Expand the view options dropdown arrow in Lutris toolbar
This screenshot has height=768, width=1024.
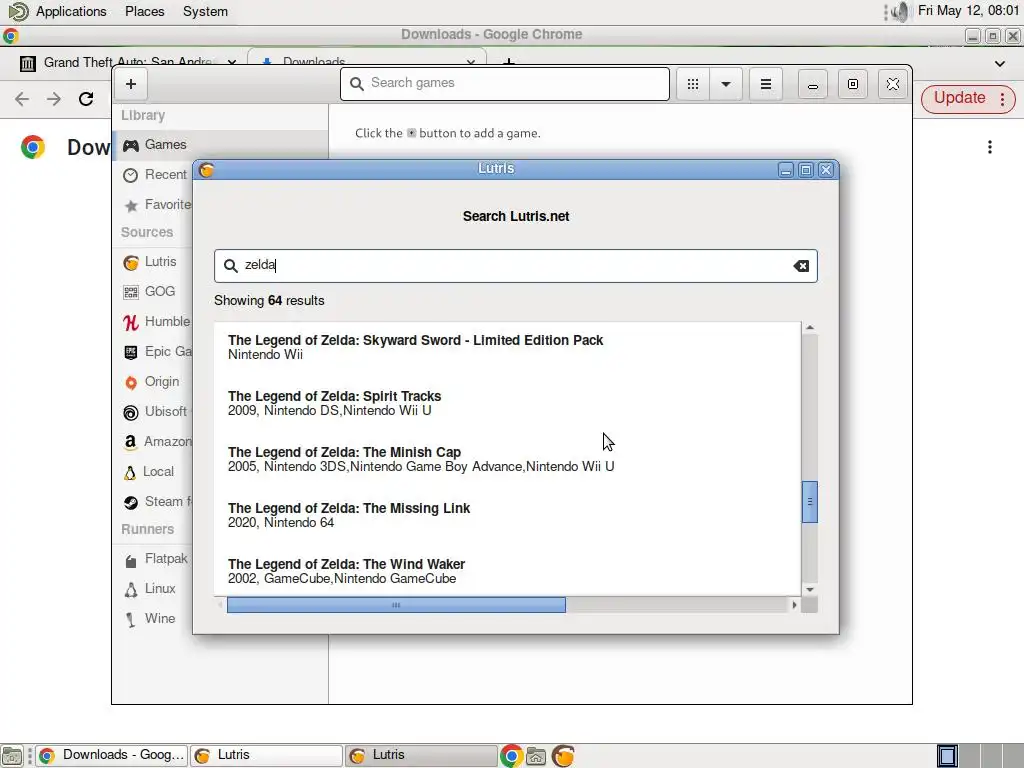coord(726,84)
